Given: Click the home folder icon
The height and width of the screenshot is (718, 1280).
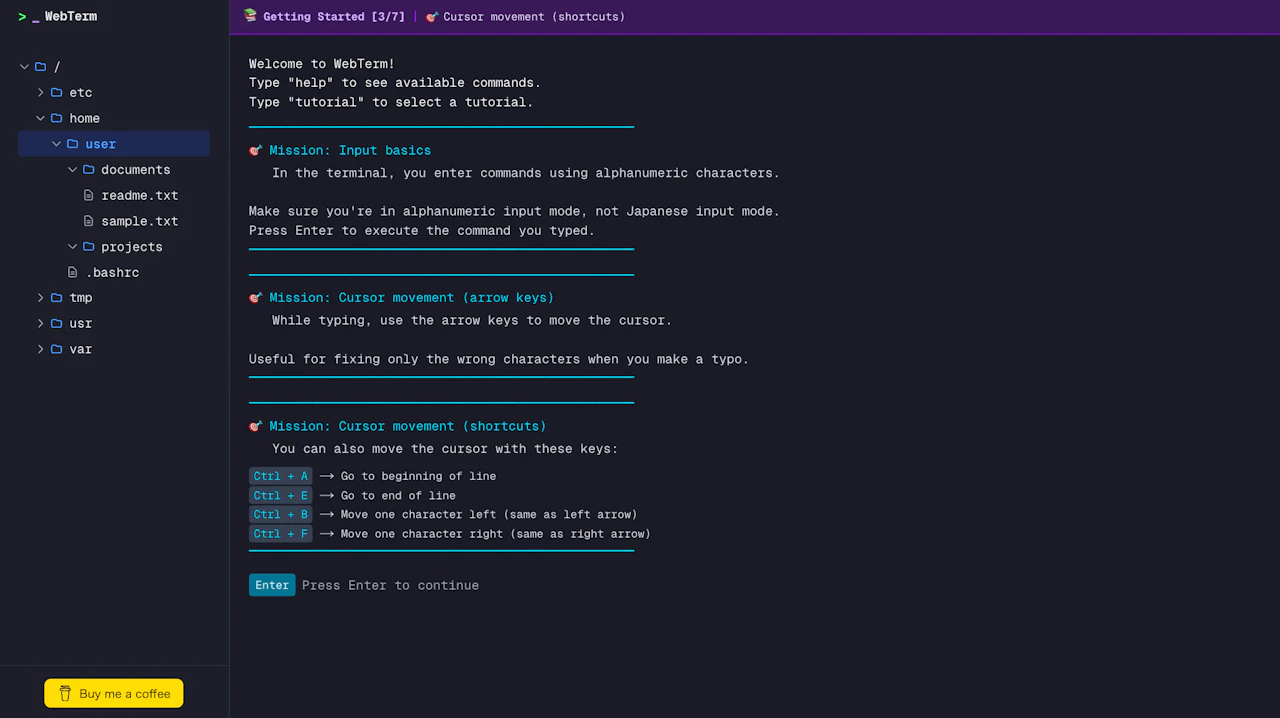Looking at the screenshot, I should (56, 118).
